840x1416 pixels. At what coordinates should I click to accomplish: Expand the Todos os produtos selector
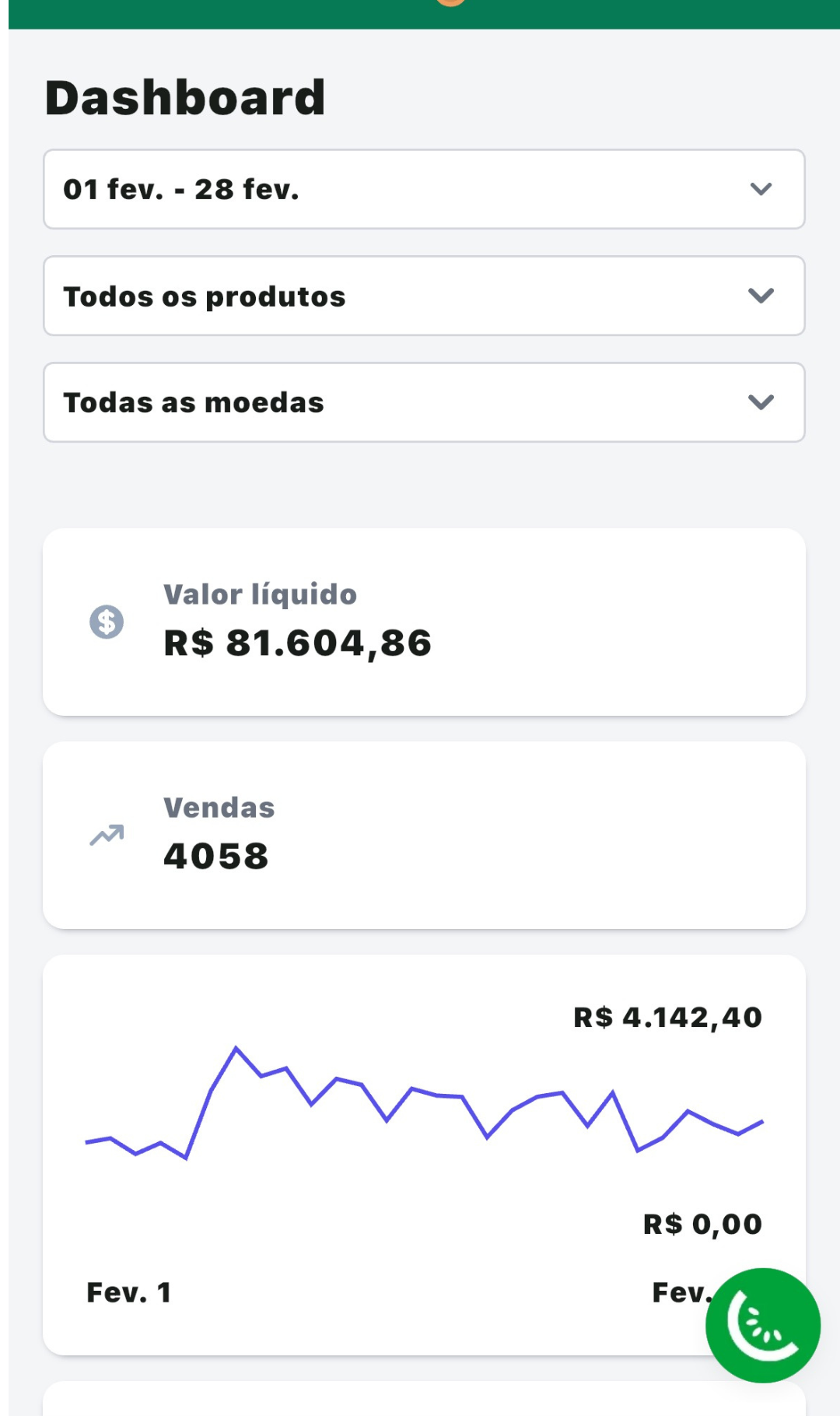pyautogui.click(x=424, y=296)
